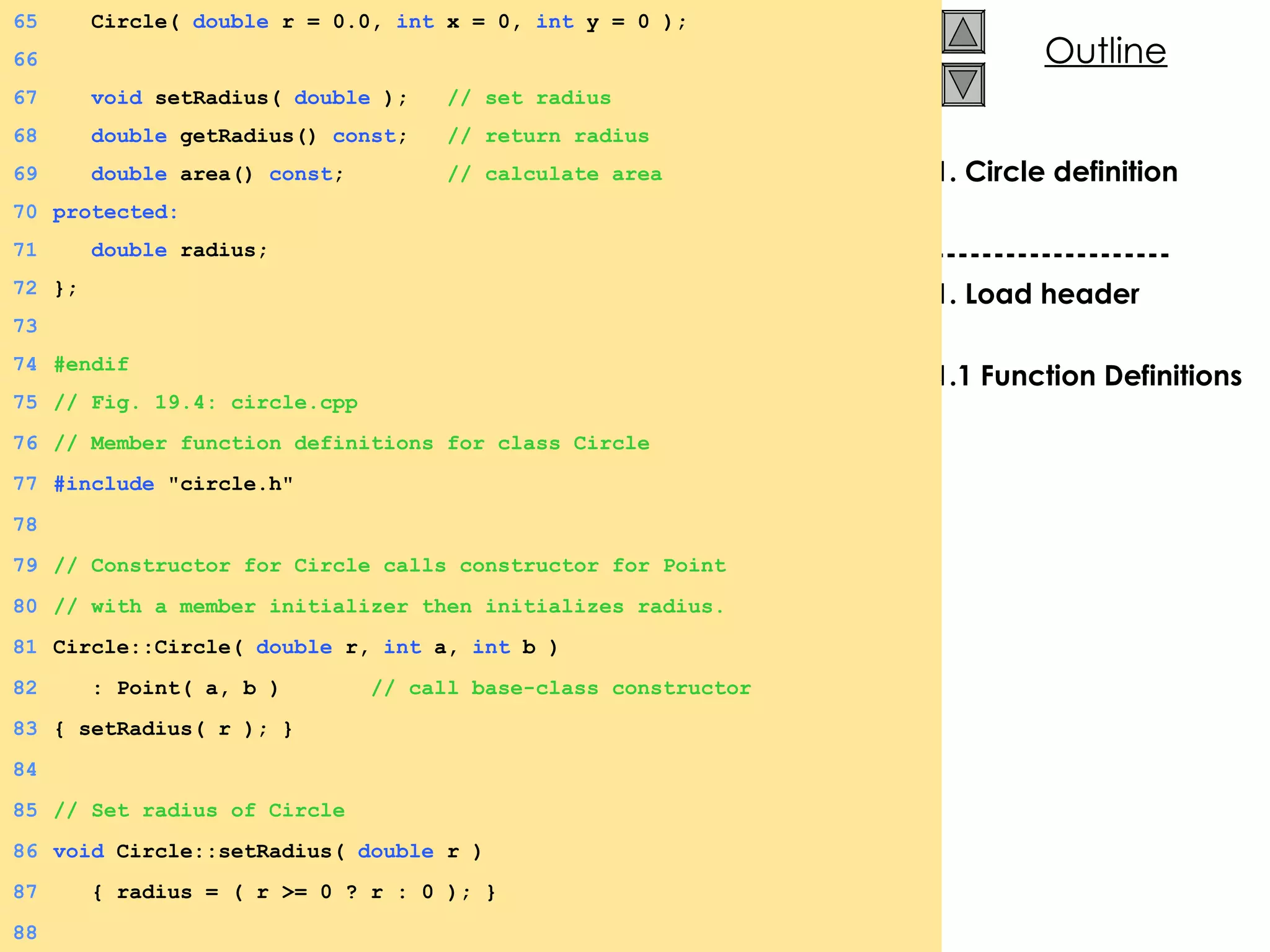Screen dimensions: 1270x952
Task: Click 'Constructor for Circle calls constructor' comment line
Action: pyautogui.click(x=389, y=566)
